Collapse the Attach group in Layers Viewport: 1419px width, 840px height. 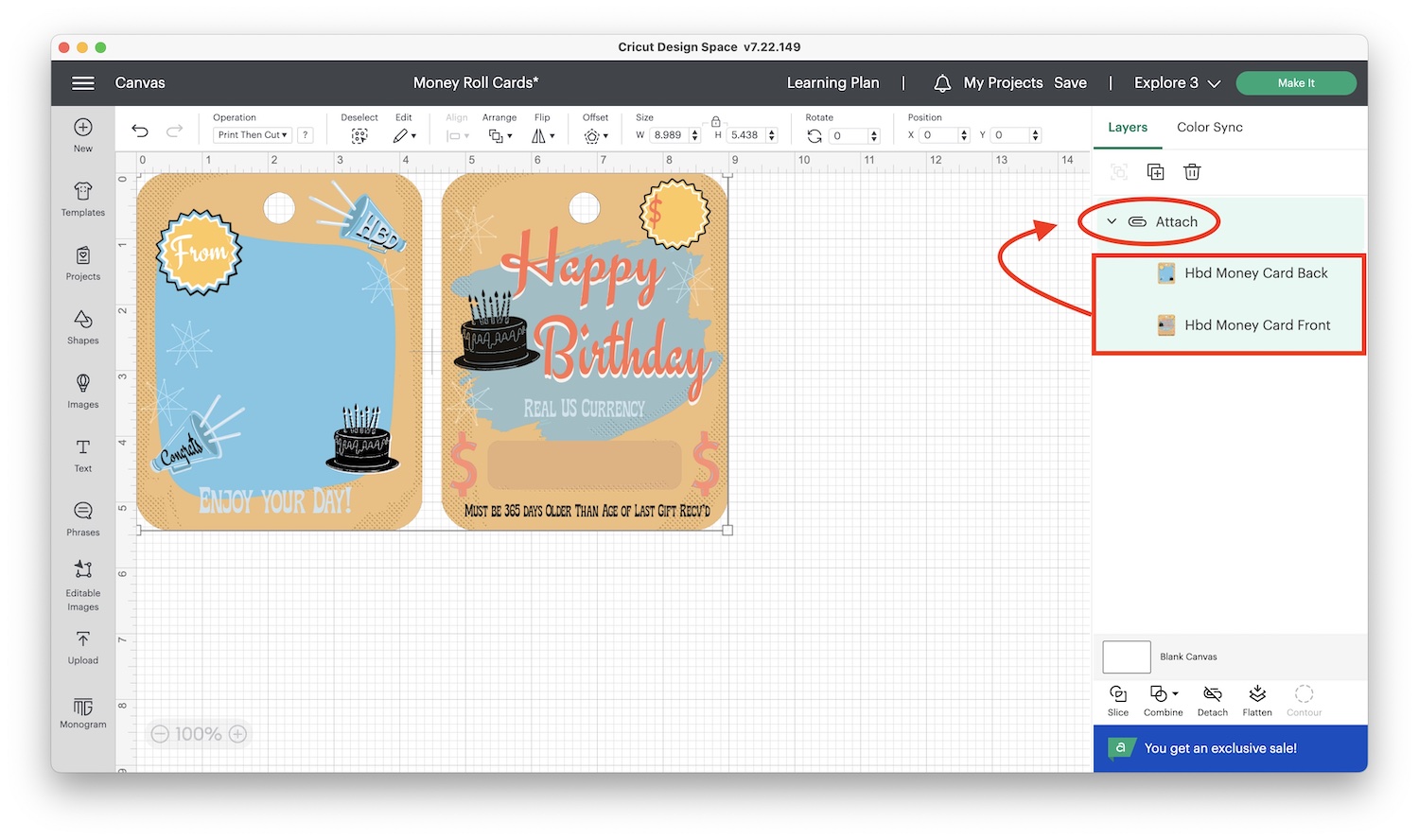(x=1112, y=221)
